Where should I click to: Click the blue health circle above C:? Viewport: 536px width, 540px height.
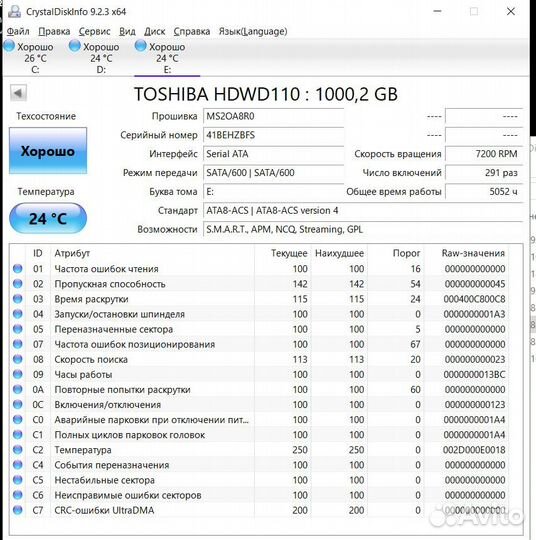click(9, 46)
